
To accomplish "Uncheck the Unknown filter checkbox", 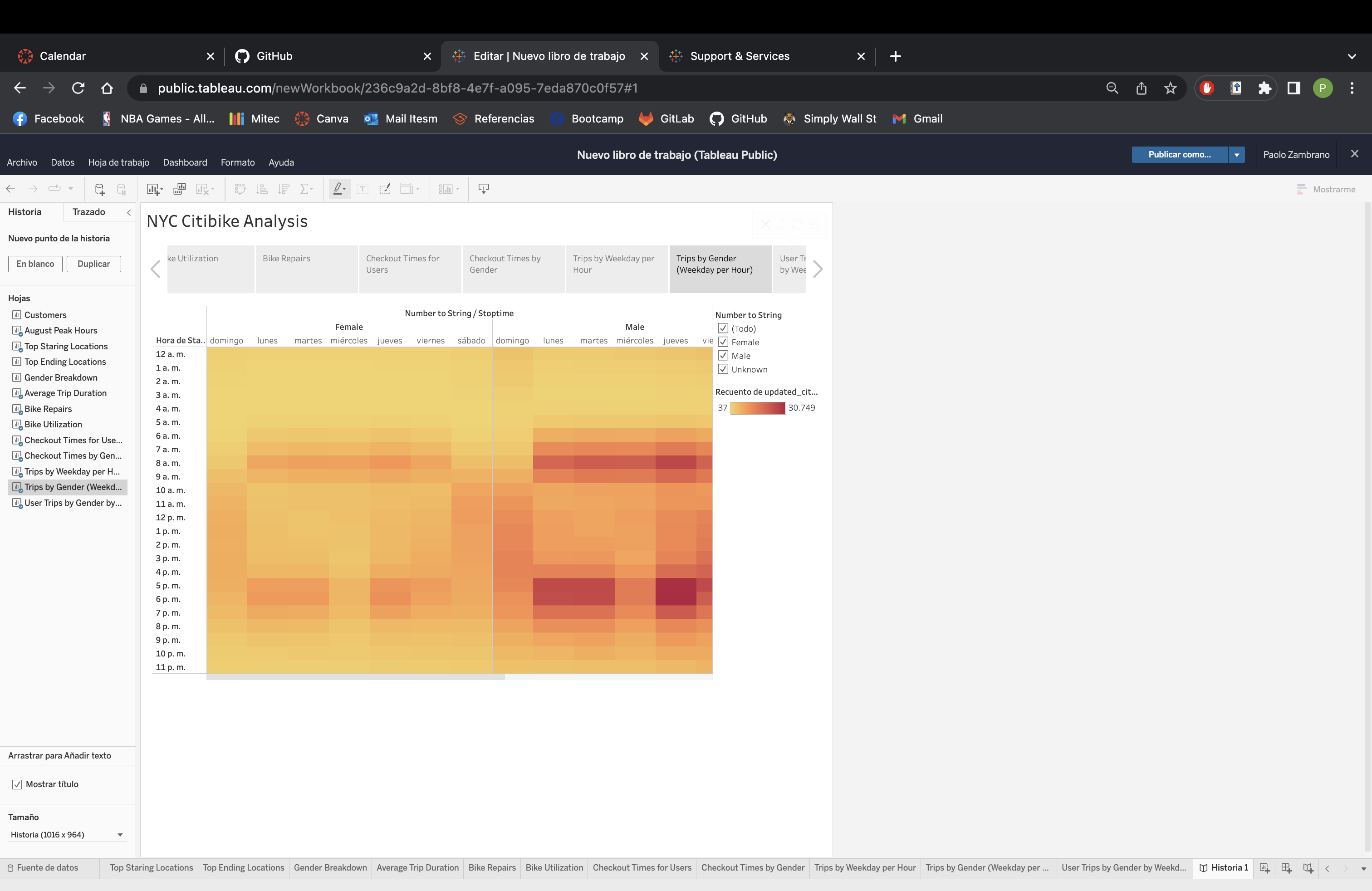I will [723, 369].
